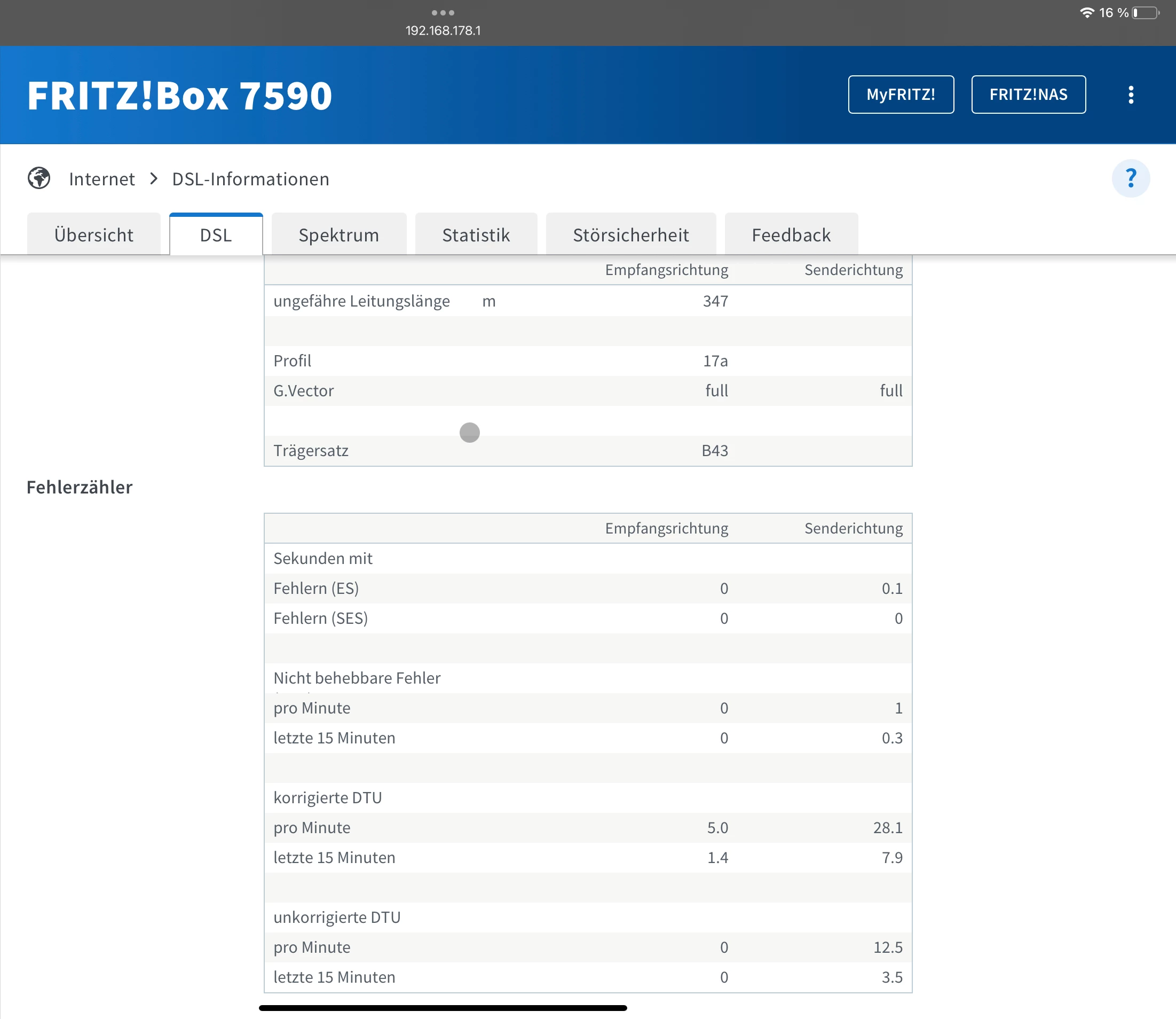
Task: Open the Statistik tab
Action: click(x=476, y=235)
